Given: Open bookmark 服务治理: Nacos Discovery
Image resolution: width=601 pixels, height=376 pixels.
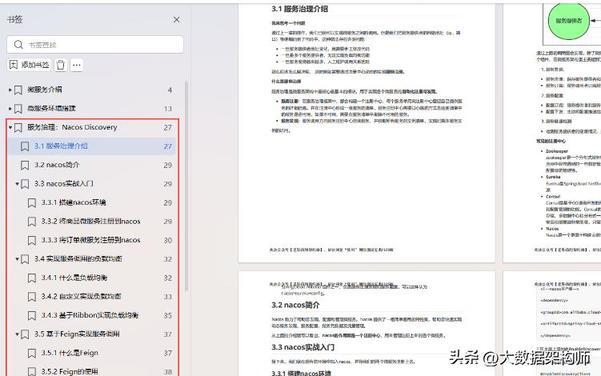Looking at the screenshot, I should click(72, 127).
